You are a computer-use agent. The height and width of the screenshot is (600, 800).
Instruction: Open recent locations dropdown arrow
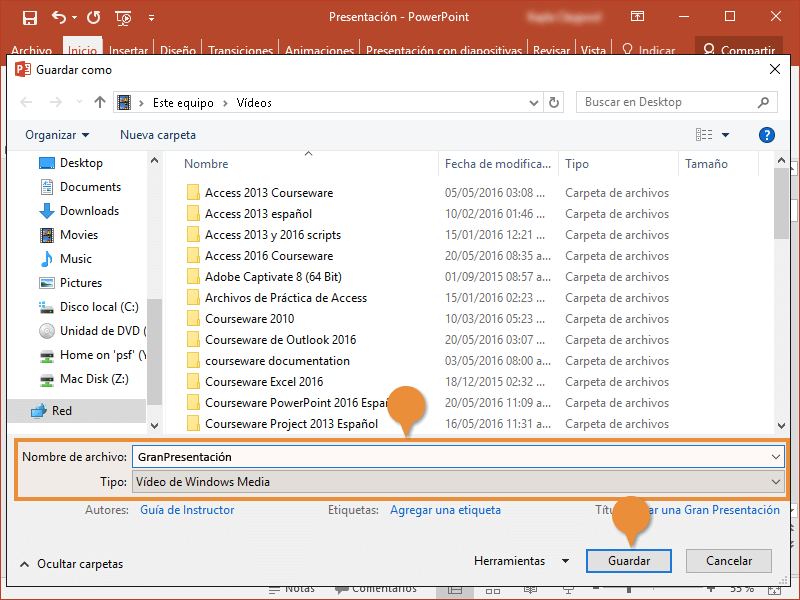point(79,102)
